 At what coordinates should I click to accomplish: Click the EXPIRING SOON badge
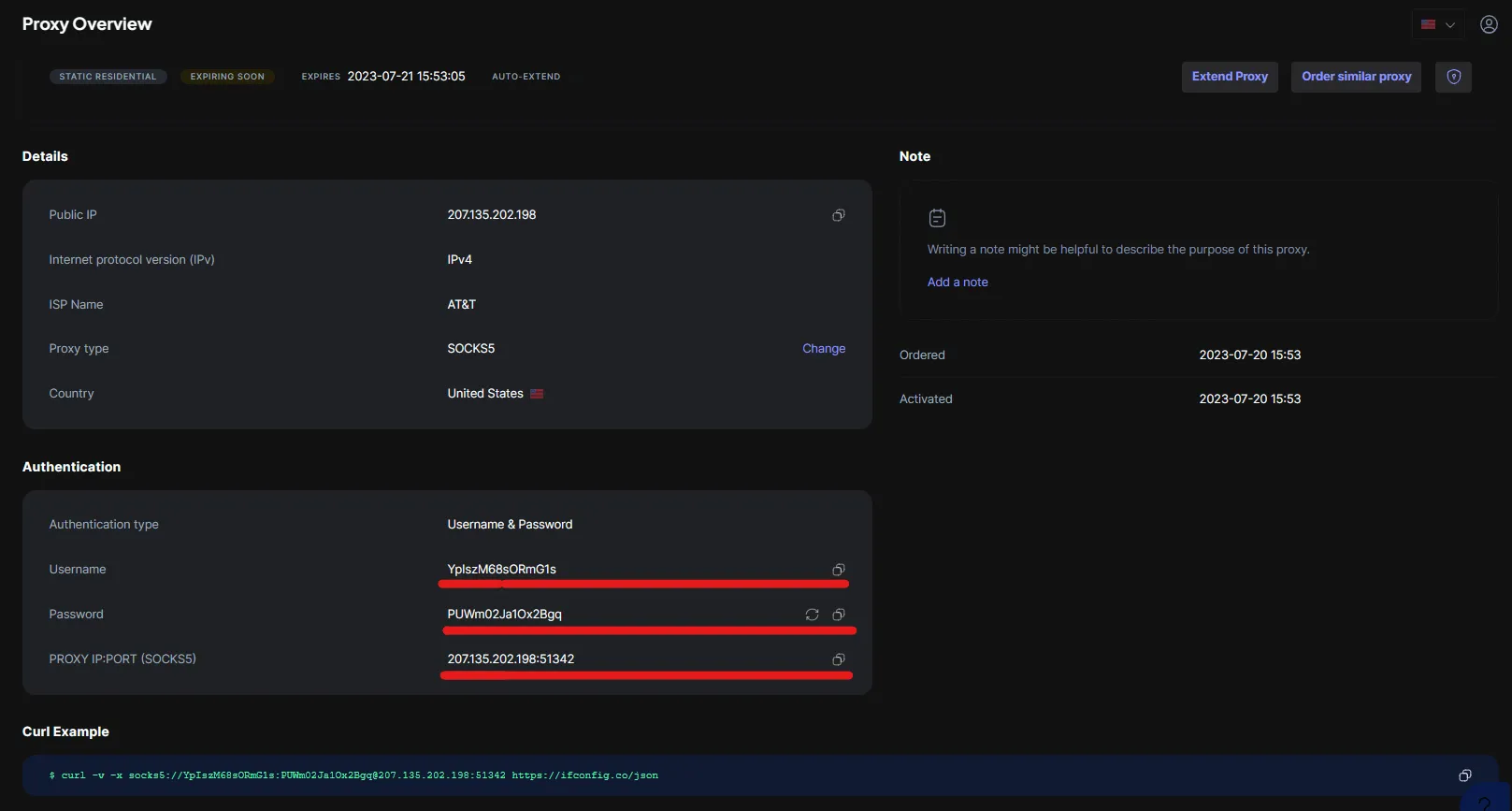227,77
